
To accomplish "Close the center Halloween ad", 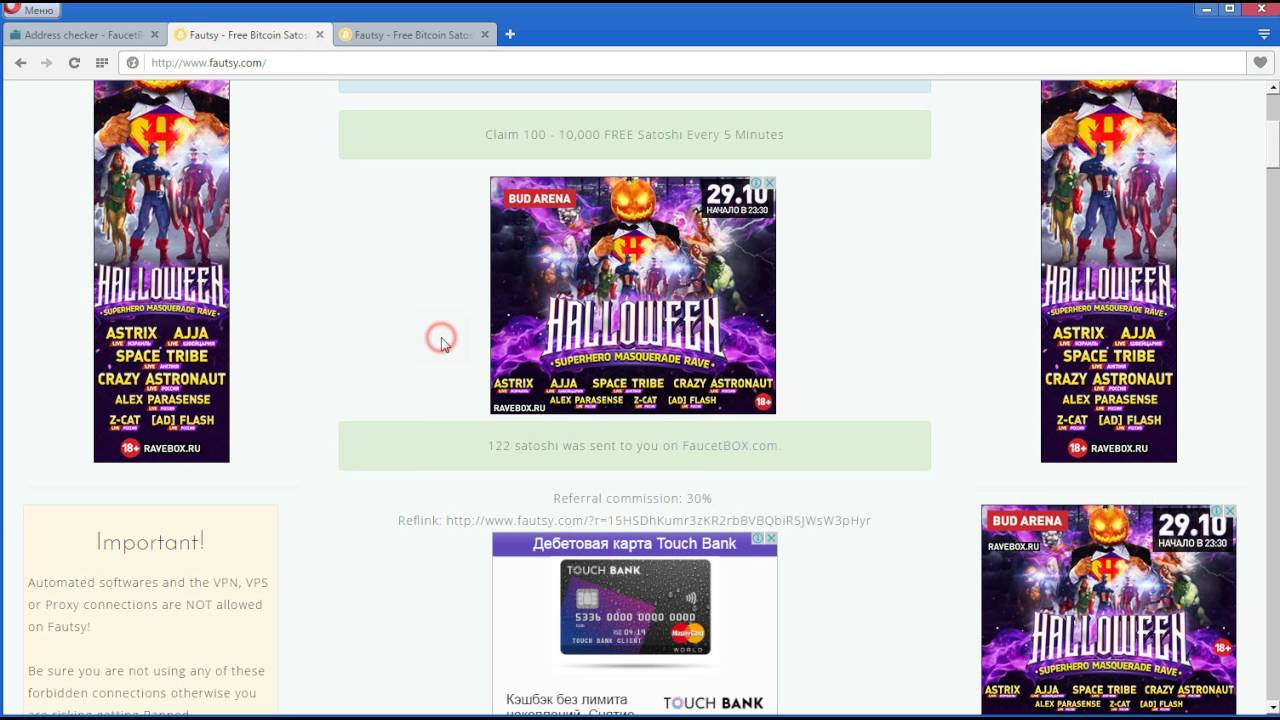I will pyautogui.click(x=770, y=183).
